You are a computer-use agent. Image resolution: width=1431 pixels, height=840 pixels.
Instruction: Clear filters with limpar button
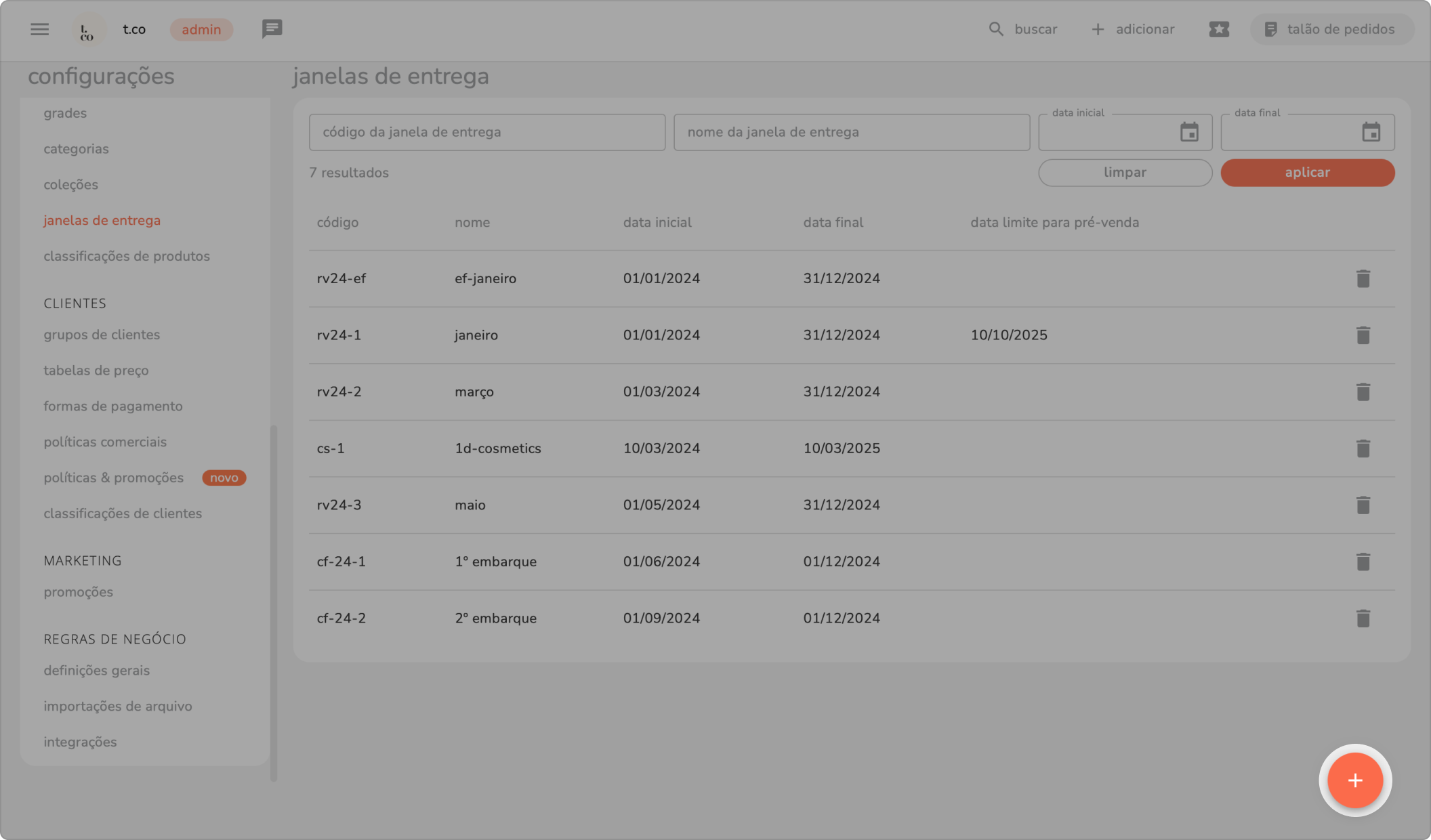[x=1125, y=173]
